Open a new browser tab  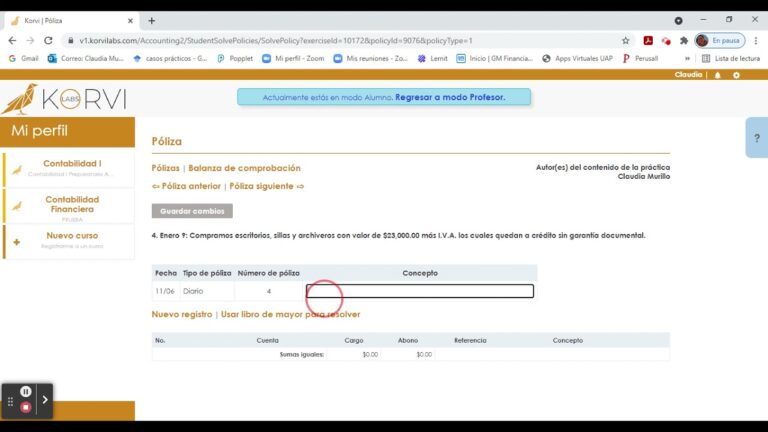tap(152, 20)
